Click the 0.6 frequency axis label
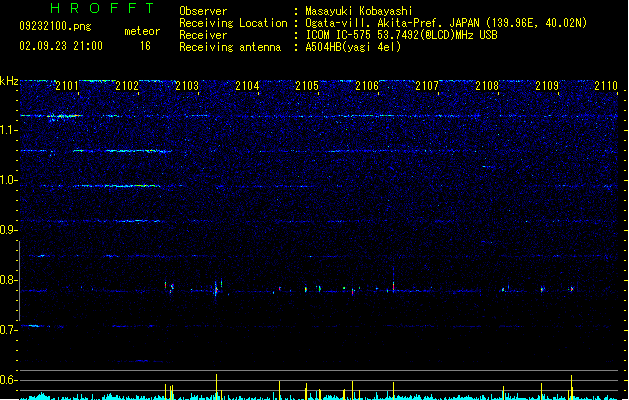The height and width of the screenshot is (400, 629). pos(9,380)
